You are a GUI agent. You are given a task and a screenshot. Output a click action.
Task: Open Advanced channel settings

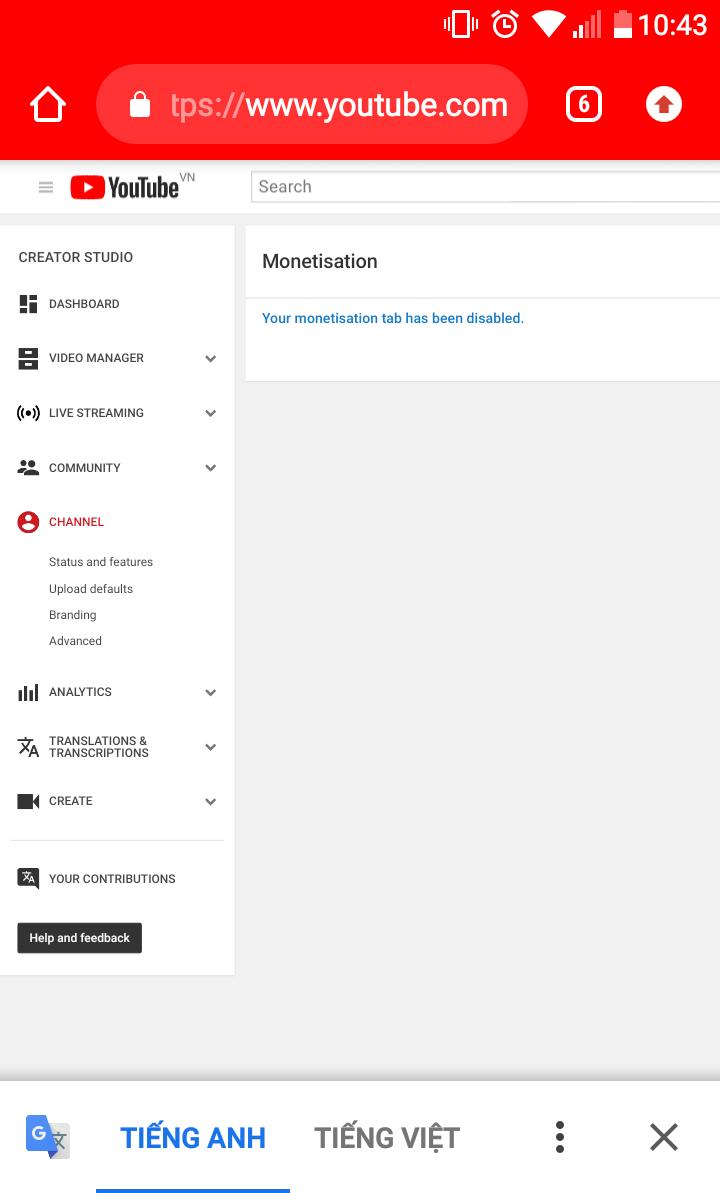point(75,641)
